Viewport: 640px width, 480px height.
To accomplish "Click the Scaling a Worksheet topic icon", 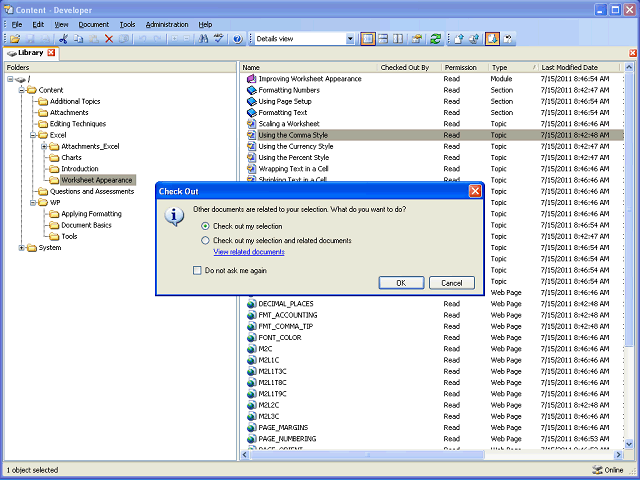I will tap(251, 124).
